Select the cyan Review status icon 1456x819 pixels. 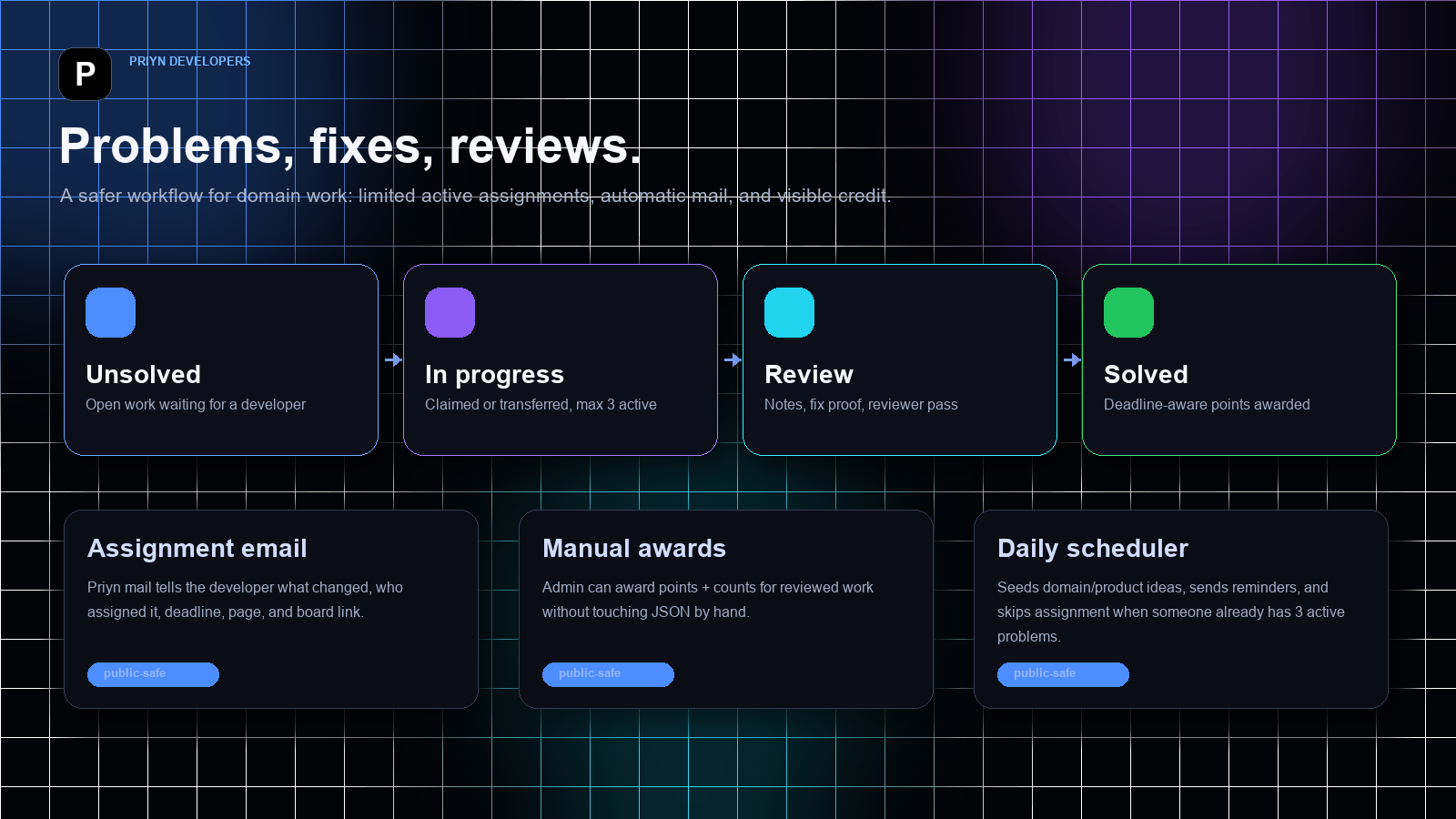(x=789, y=312)
